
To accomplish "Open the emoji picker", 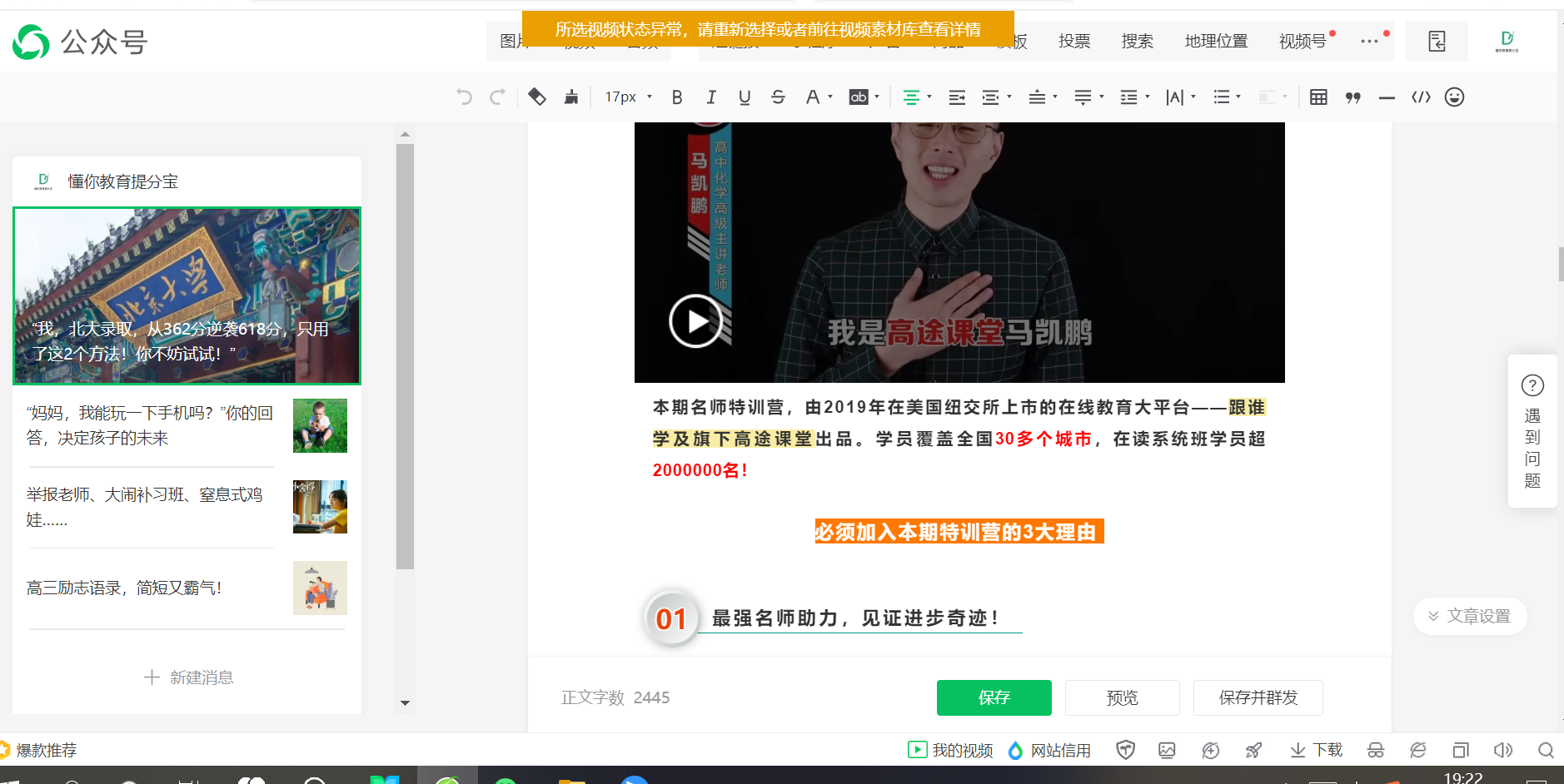I will coord(1454,97).
